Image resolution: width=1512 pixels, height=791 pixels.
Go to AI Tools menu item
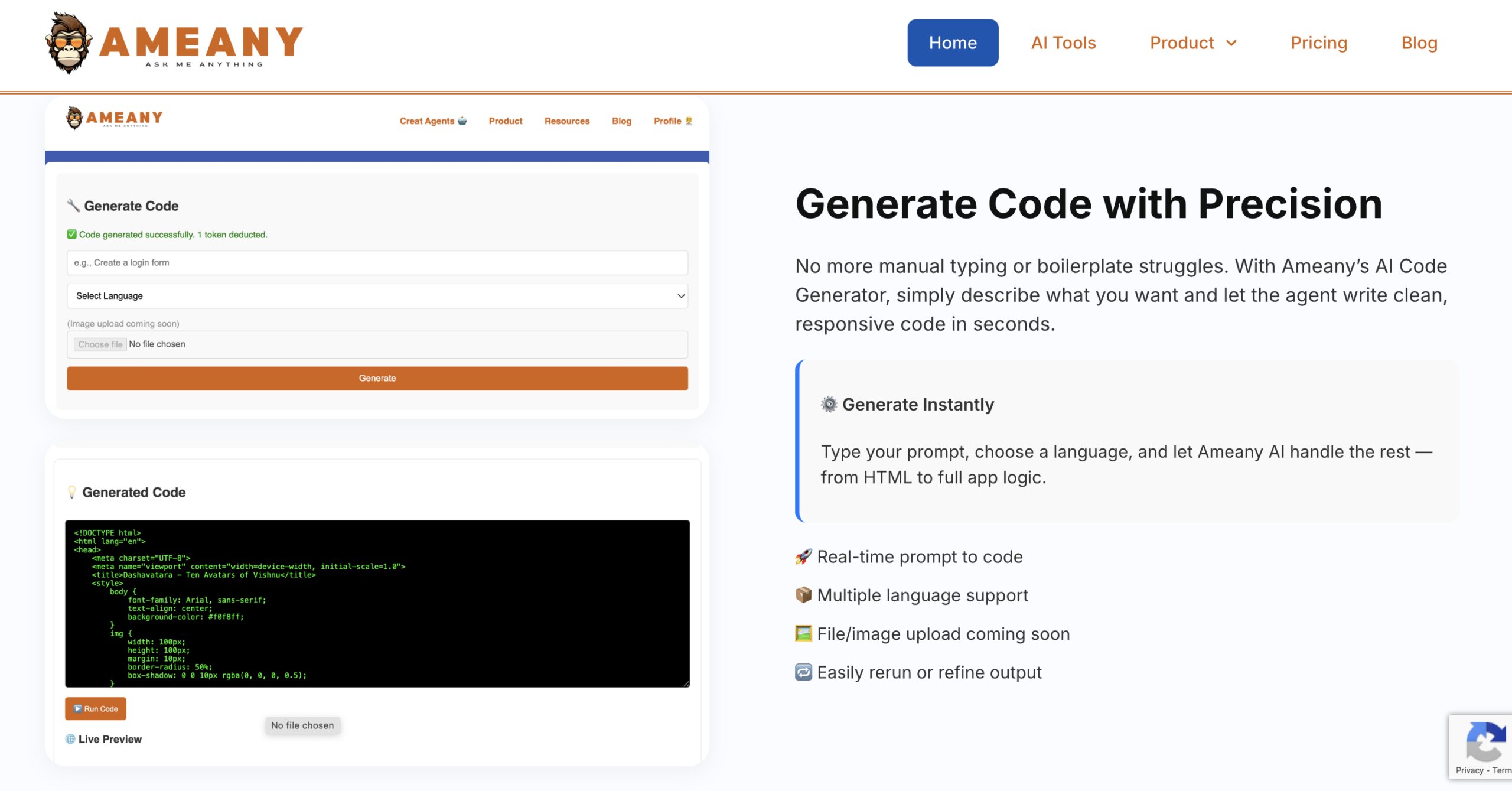pos(1063,43)
